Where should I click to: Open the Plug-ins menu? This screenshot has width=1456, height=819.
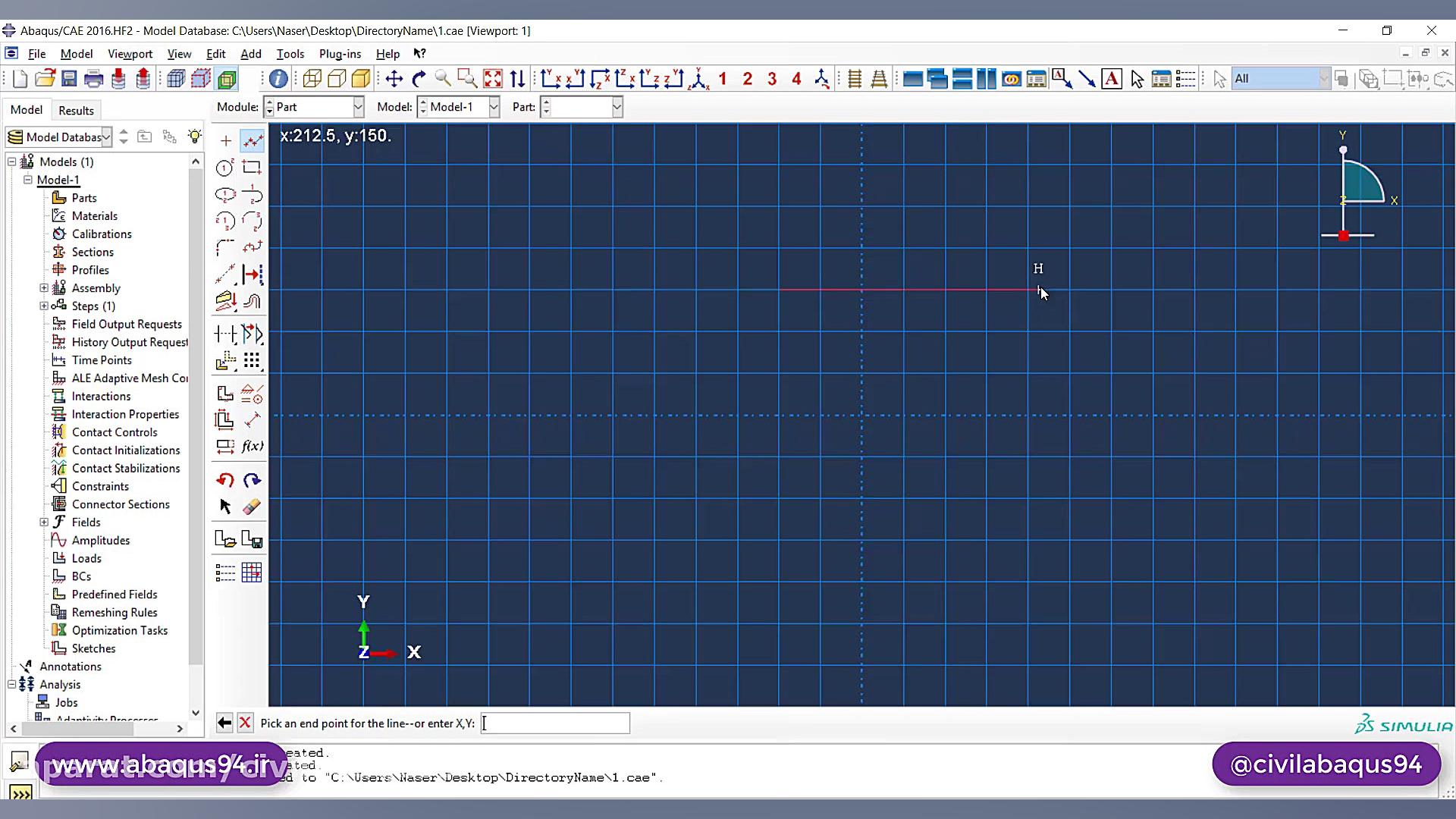pyautogui.click(x=340, y=54)
